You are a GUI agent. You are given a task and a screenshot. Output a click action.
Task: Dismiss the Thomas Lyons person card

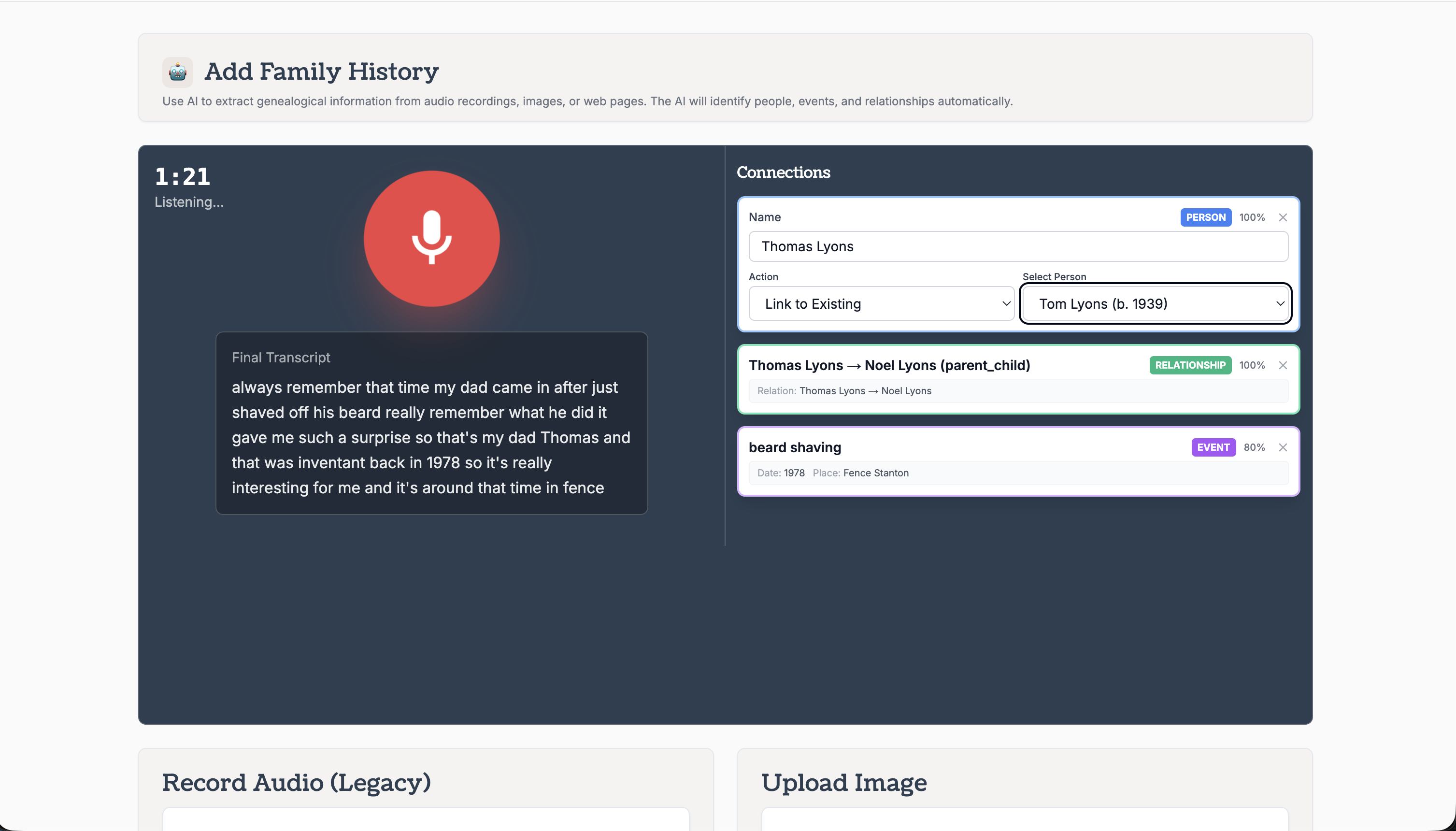(1283, 217)
